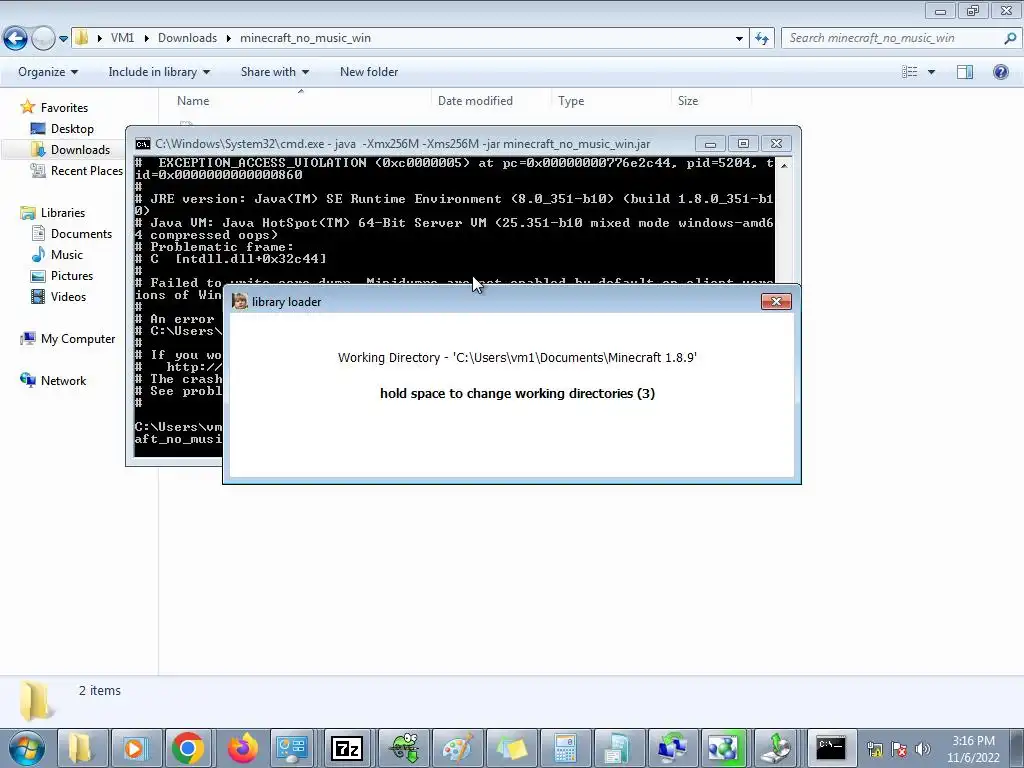
Task: Open Explorer help
Action: point(1000,72)
